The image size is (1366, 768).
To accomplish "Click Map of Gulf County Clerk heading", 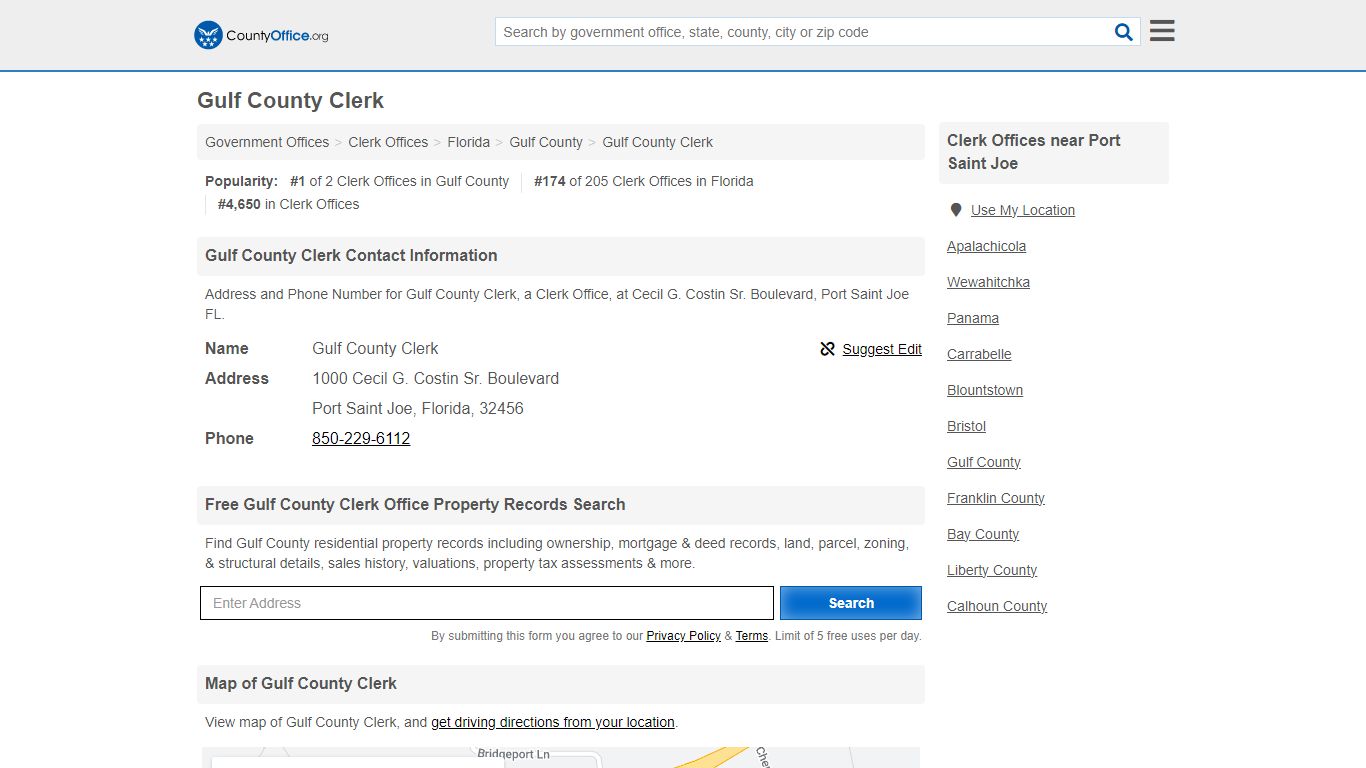I will pos(301,683).
